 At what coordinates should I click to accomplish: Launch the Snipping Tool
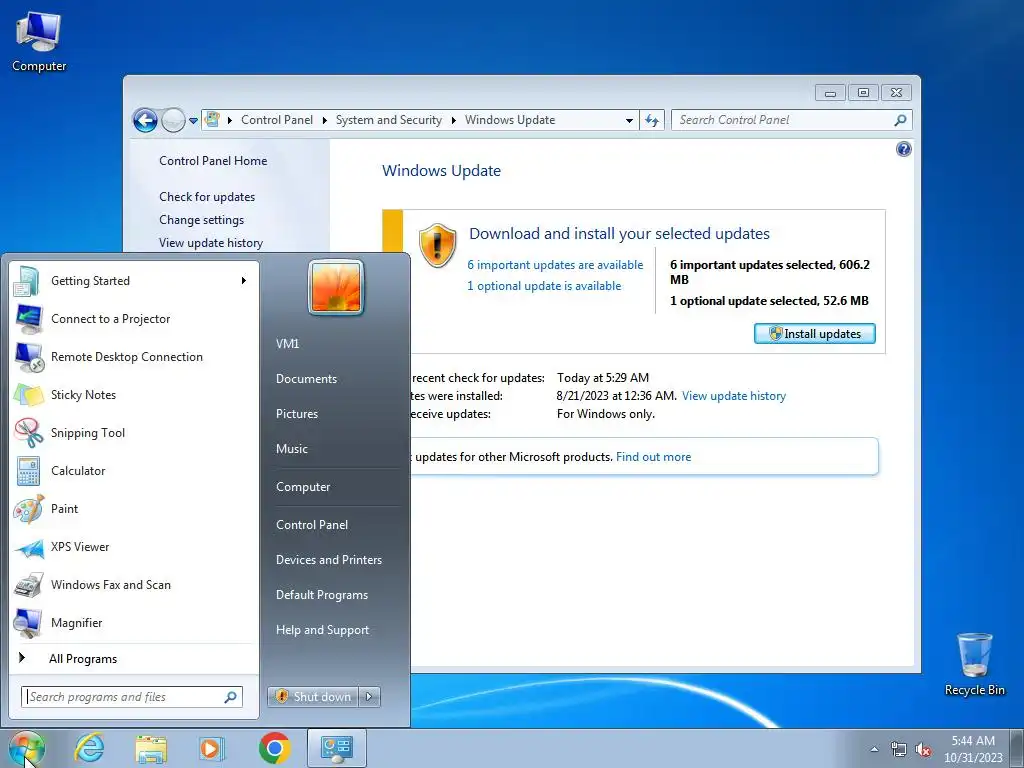133,432
